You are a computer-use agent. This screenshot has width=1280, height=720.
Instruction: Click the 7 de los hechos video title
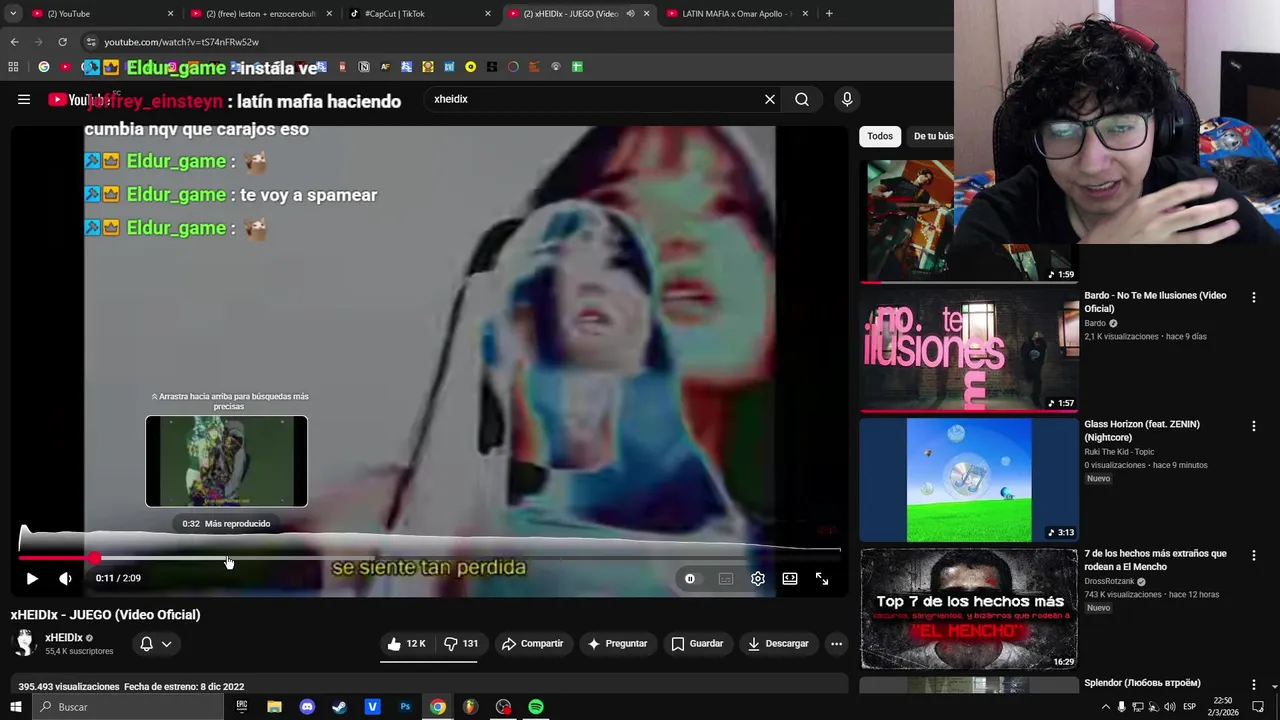(1155, 560)
